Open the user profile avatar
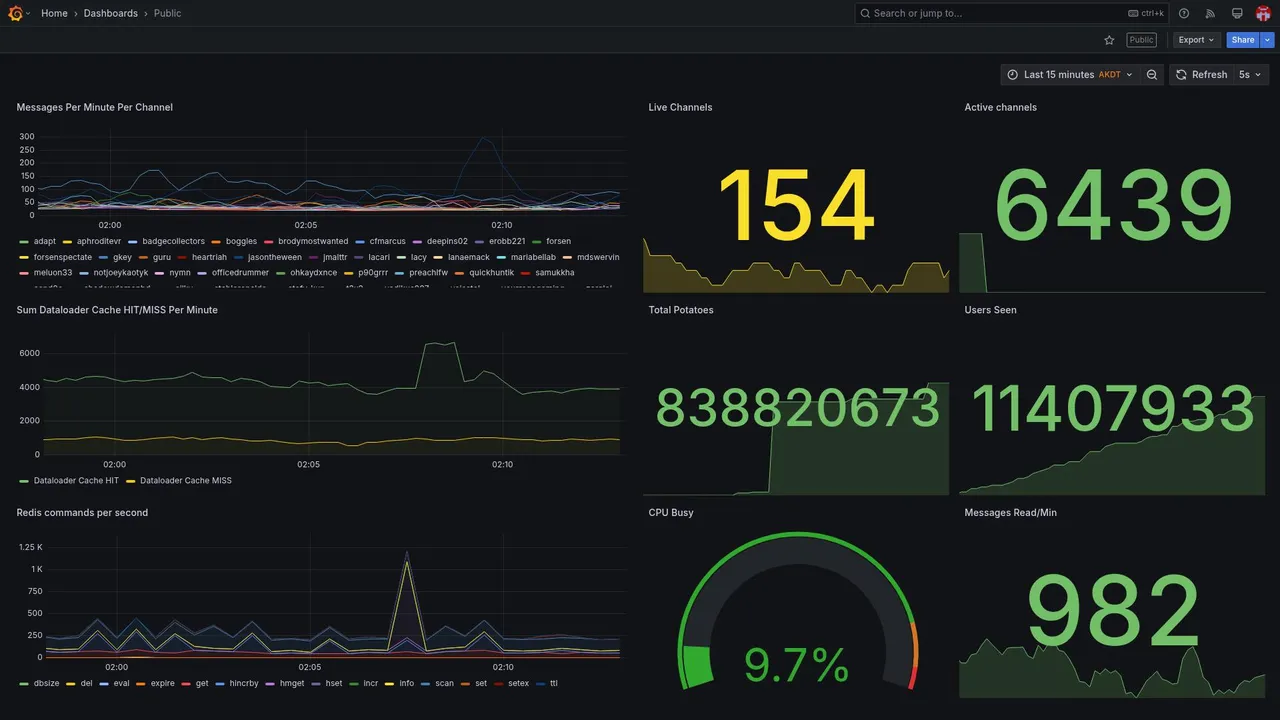1280x720 pixels. tap(1263, 13)
